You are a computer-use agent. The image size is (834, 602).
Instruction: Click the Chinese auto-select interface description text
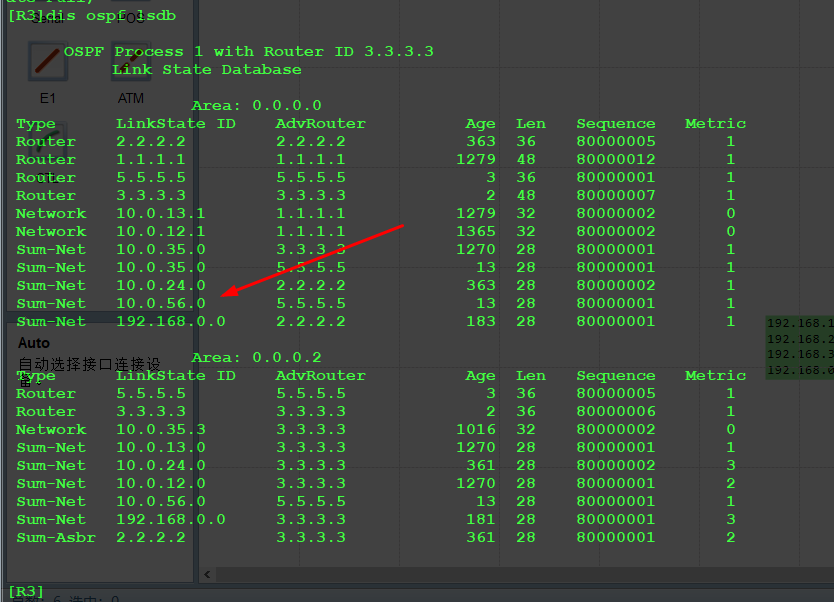pyautogui.click(x=89, y=372)
